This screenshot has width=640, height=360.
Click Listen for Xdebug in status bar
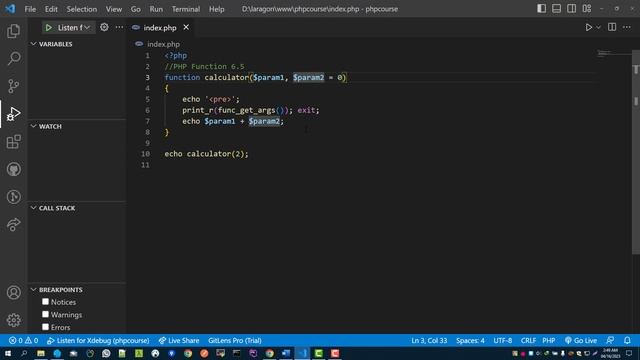click(x=98, y=340)
